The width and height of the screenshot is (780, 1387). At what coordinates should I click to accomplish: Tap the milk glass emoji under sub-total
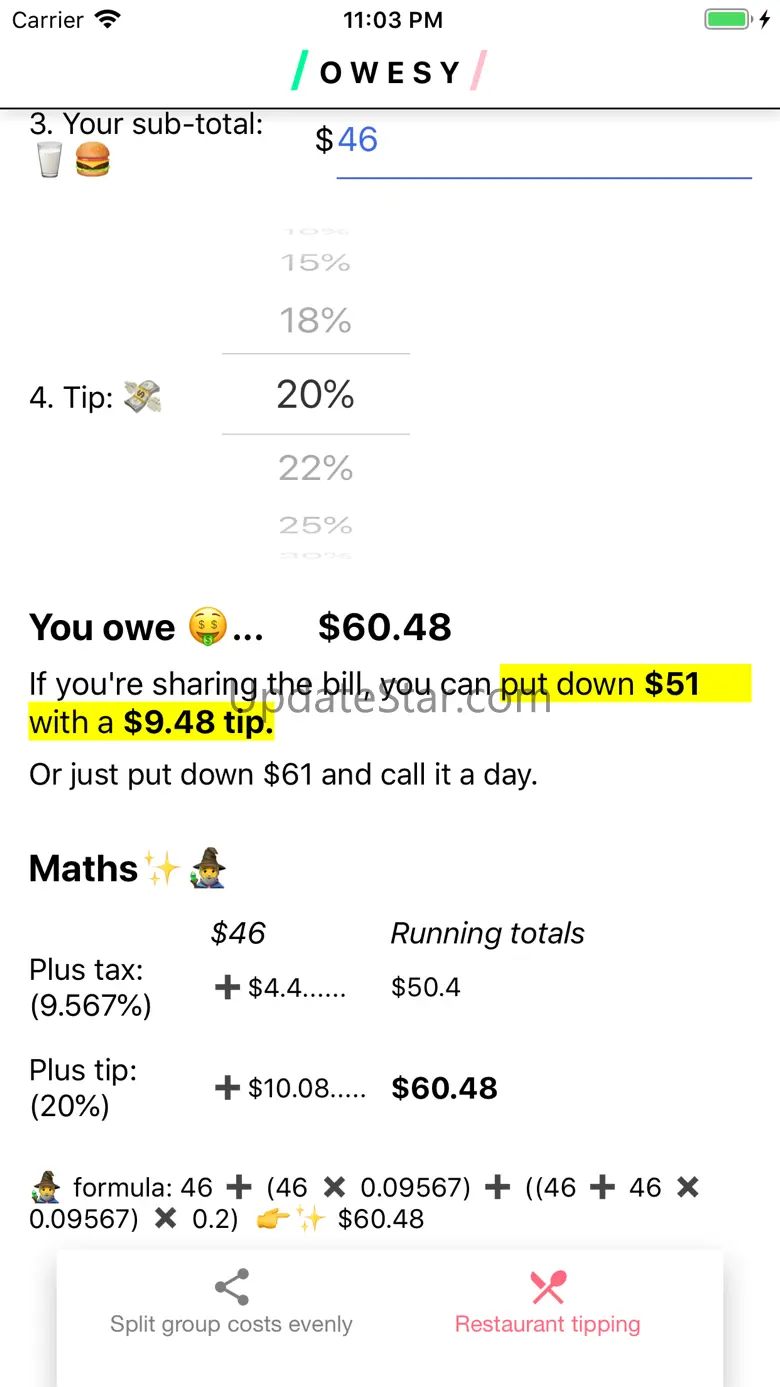pos(49,159)
